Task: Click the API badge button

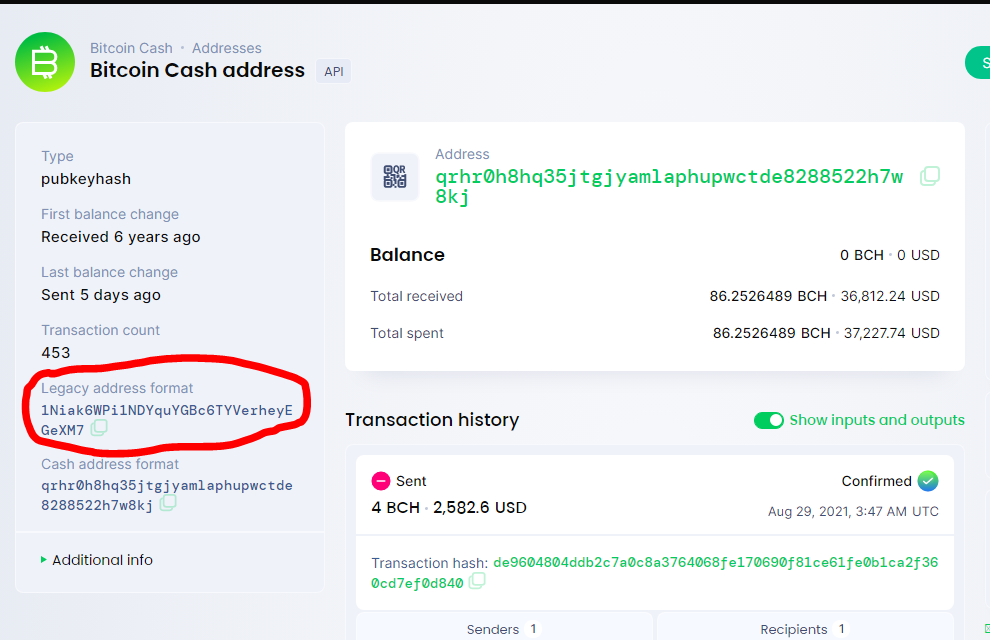Action: click(x=334, y=71)
